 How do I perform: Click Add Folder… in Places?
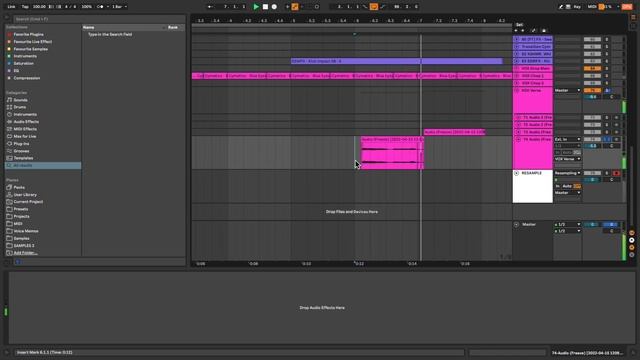[25, 253]
